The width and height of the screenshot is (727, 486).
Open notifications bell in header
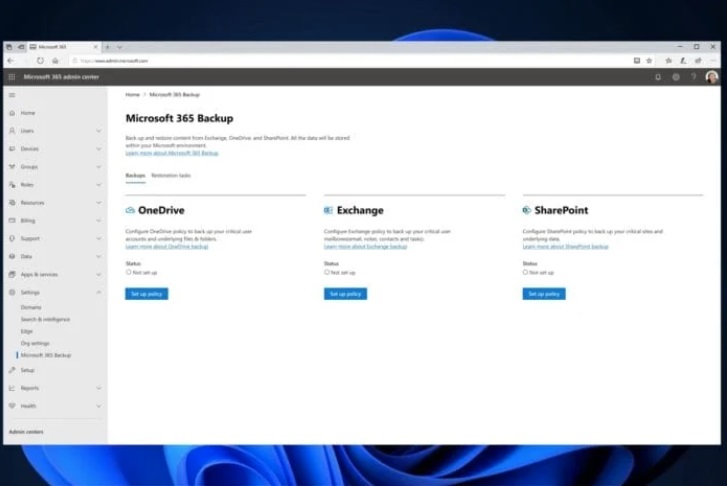tap(658, 77)
